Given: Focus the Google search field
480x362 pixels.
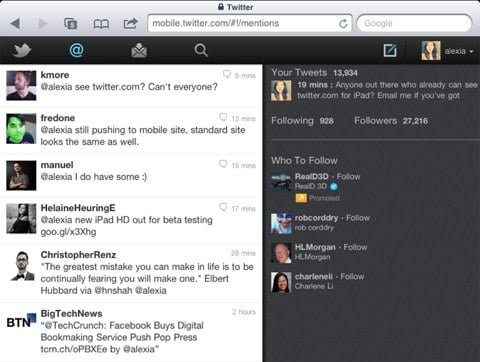Looking at the screenshot, I should tap(414, 23).
